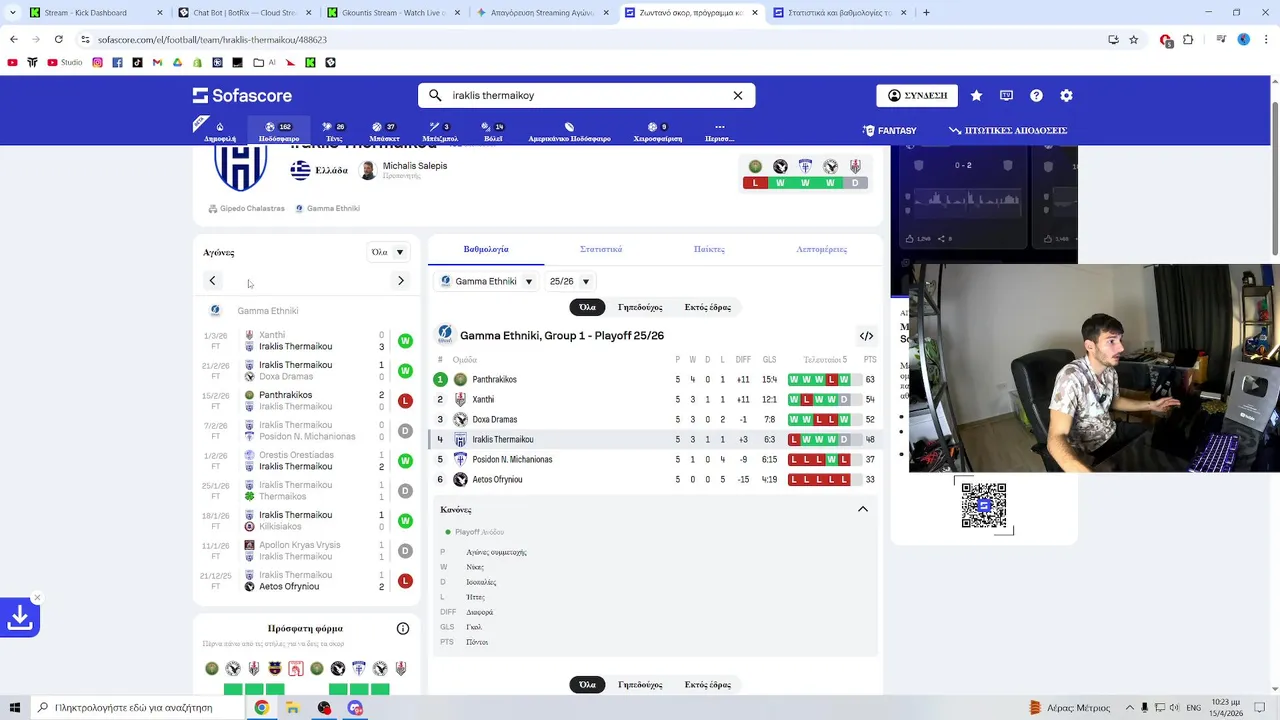Click Πρόσφατη φόρμα info icon

[403, 629]
